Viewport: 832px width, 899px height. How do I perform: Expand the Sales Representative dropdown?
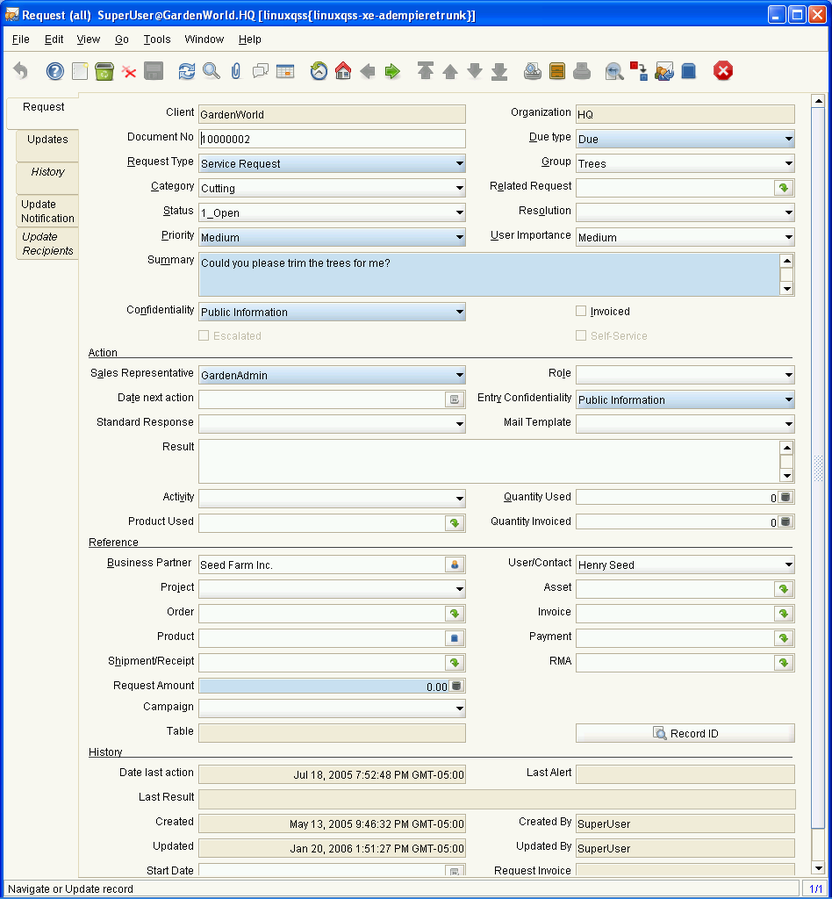click(459, 376)
